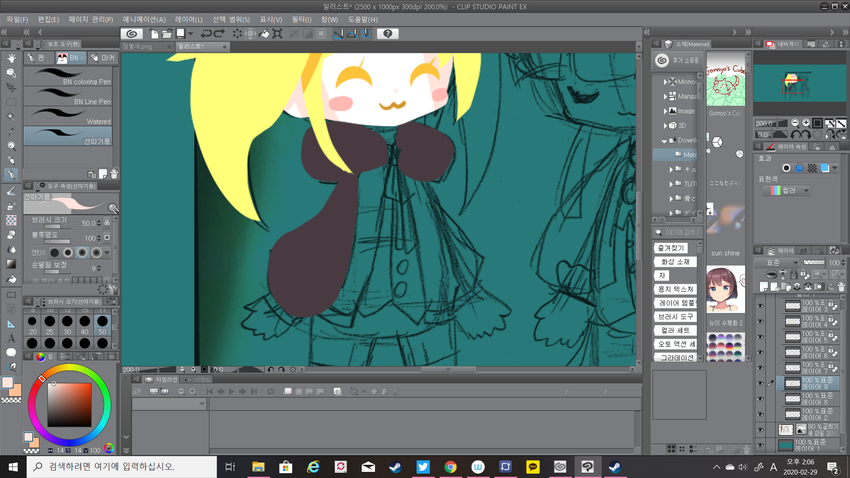Select the BN Line Pen brush

click(68, 96)
